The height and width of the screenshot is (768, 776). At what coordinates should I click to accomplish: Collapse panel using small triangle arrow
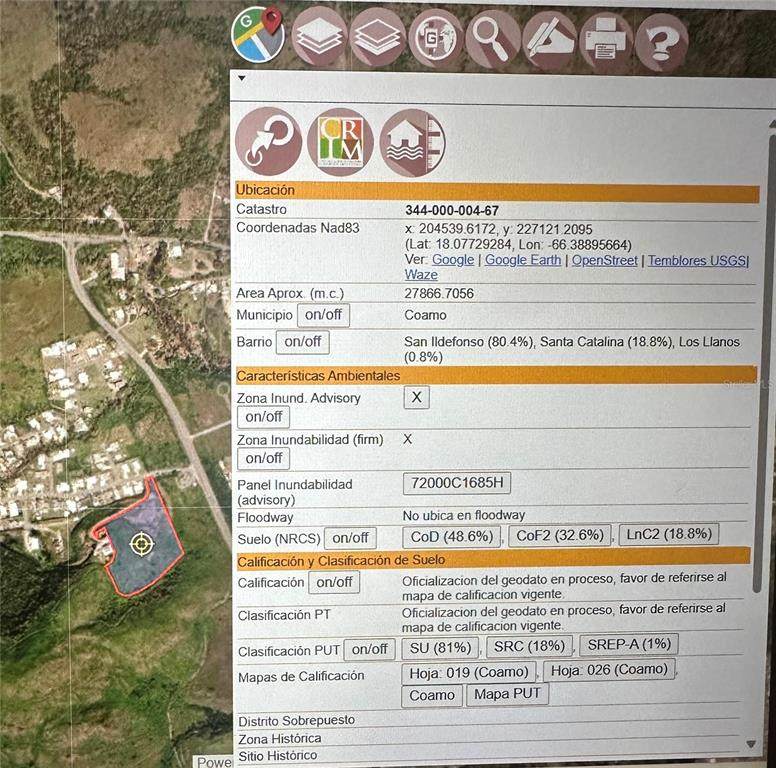coord(241,78)
